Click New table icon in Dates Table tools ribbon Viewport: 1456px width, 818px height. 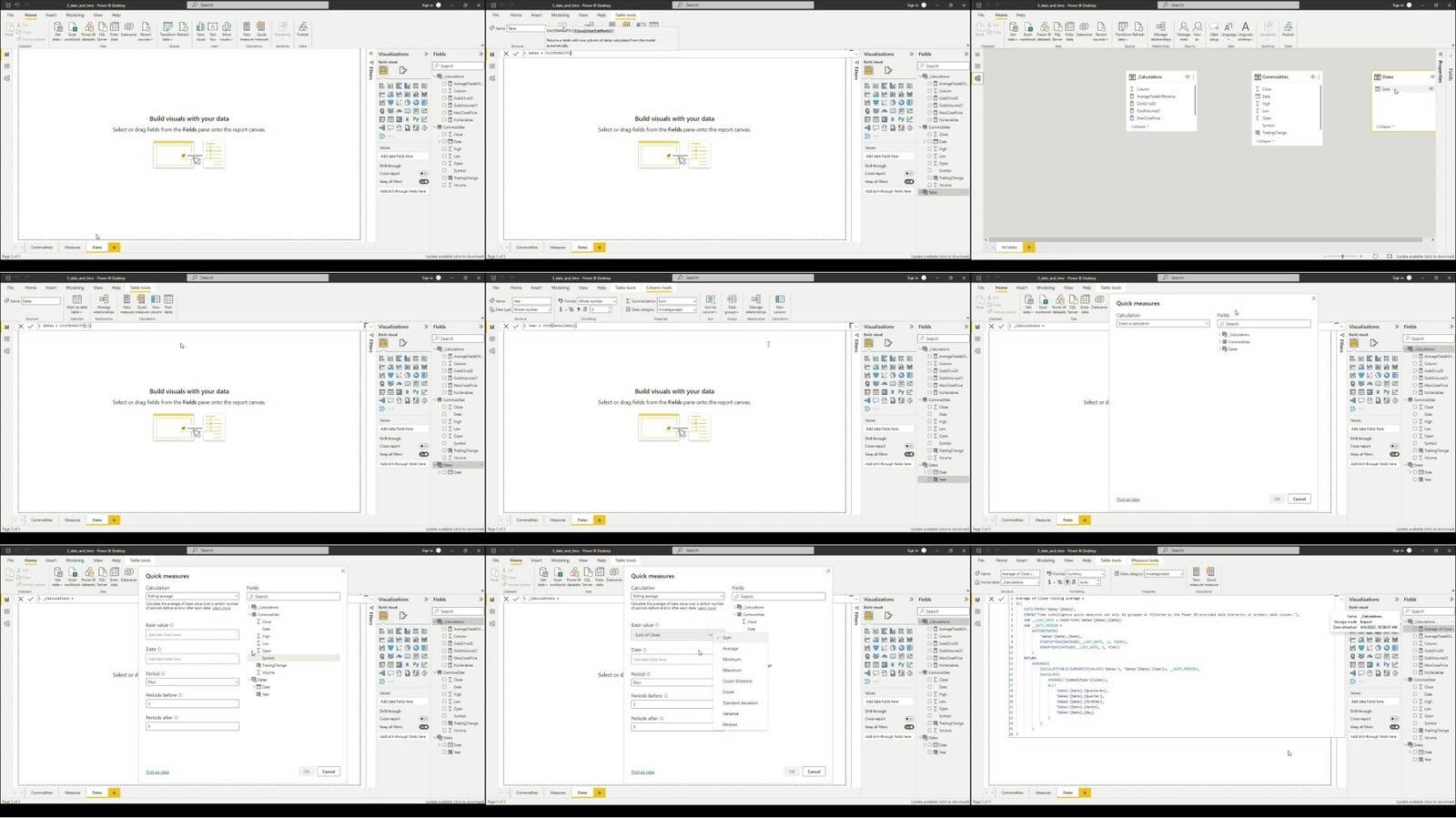pos(168,303)
